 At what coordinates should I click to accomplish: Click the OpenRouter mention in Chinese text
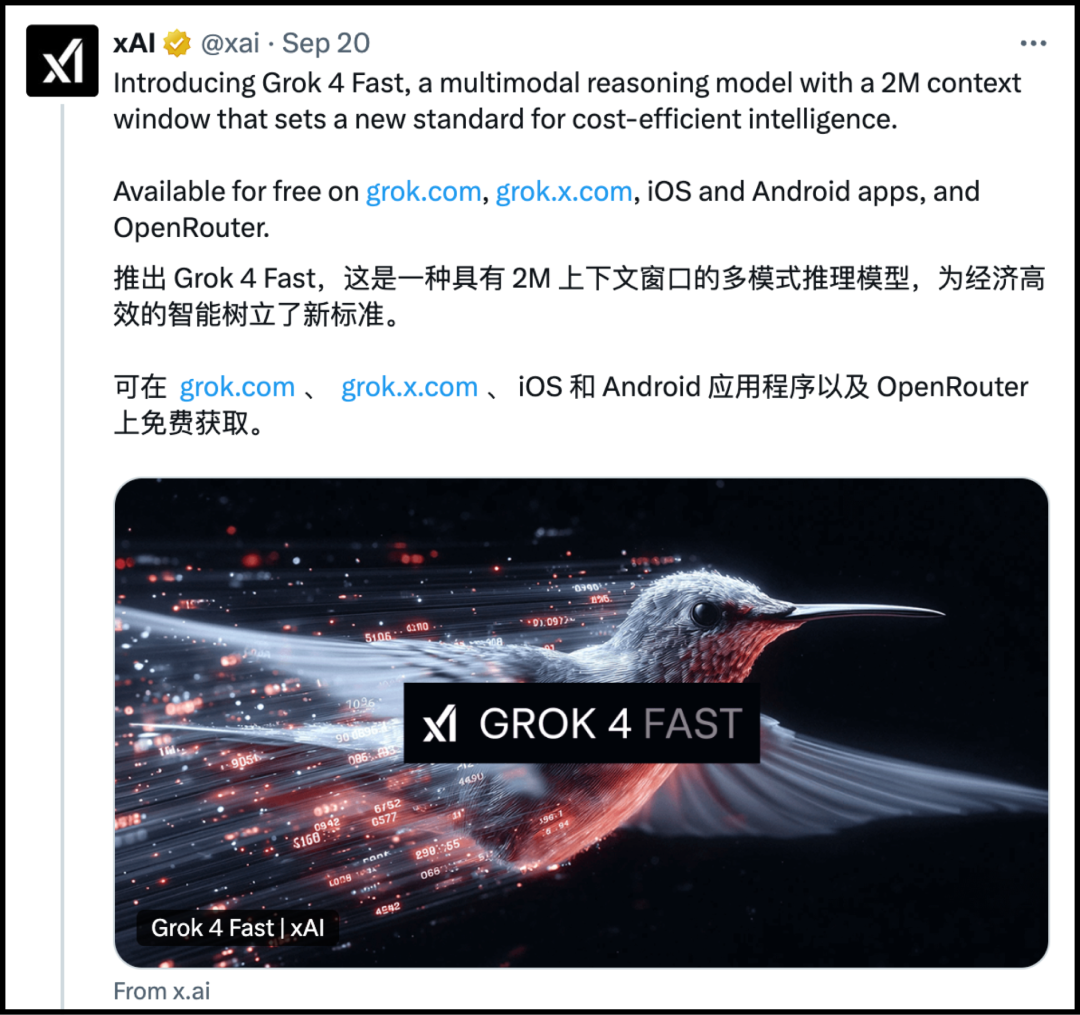click(x=952, y=387)
